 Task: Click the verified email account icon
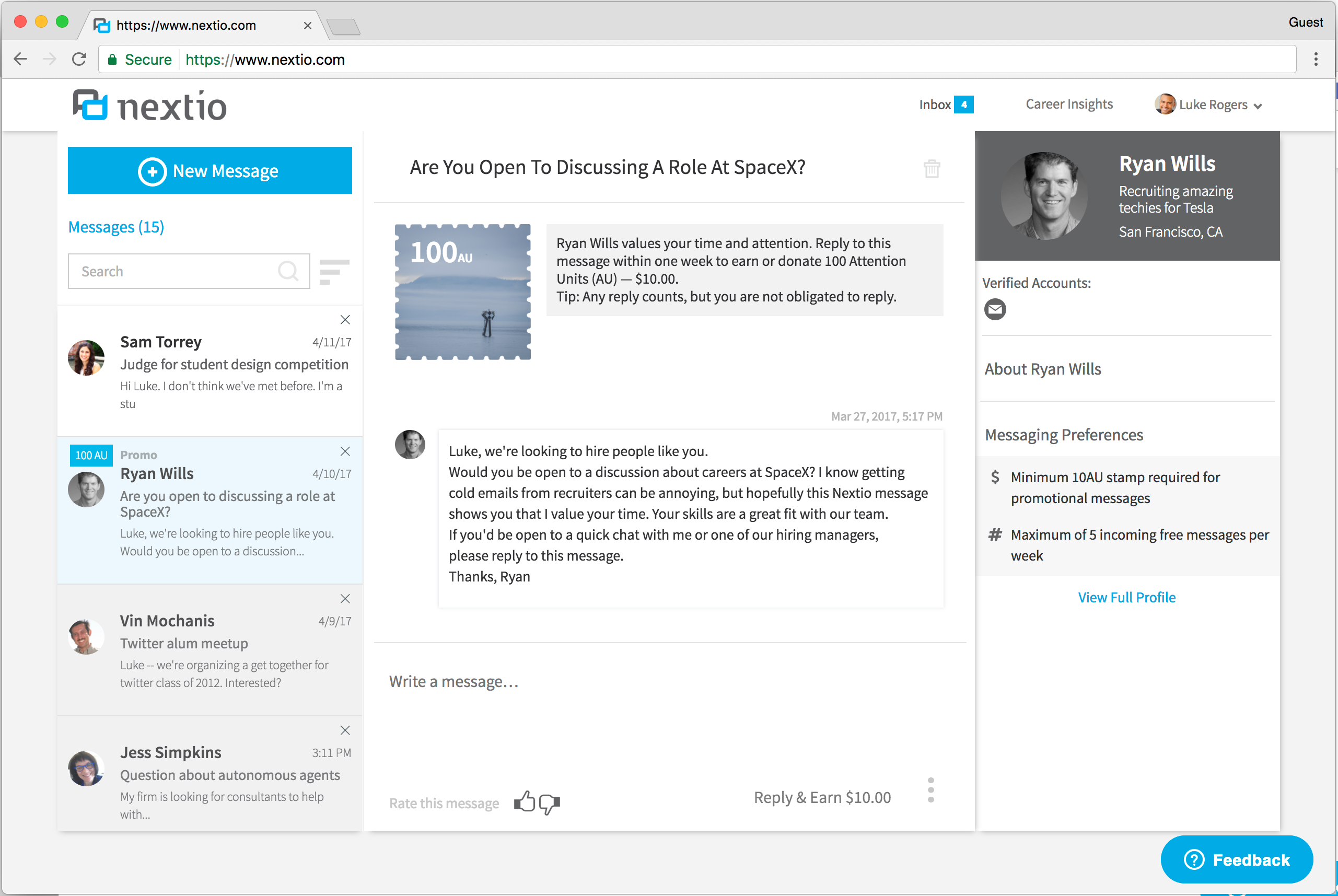(995, 309)
